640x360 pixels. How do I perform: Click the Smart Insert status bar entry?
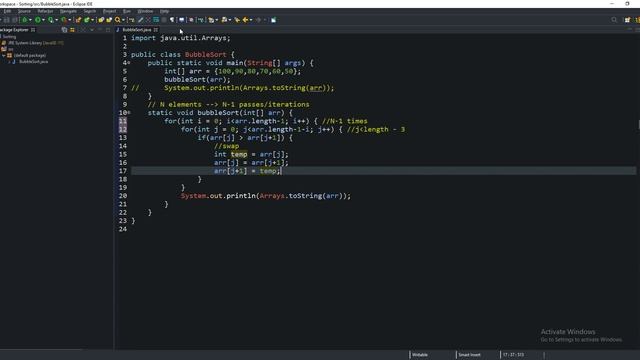click(469, 355)
